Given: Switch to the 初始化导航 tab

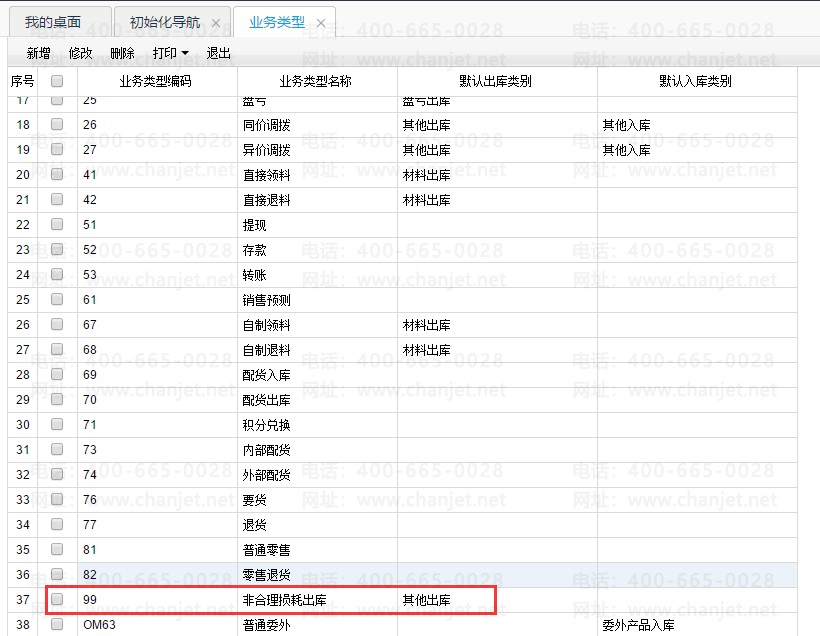Looking at the screenshot, I should click(x=165, y=22).
